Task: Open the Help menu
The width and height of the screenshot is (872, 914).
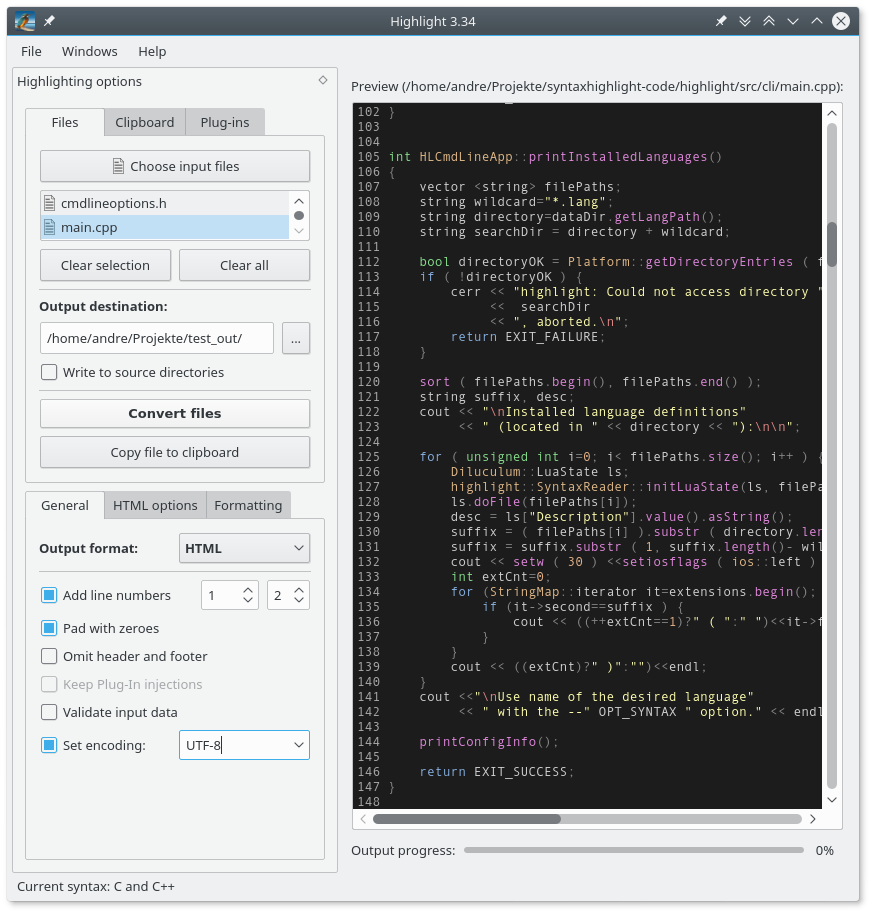Action: point(152,51)
